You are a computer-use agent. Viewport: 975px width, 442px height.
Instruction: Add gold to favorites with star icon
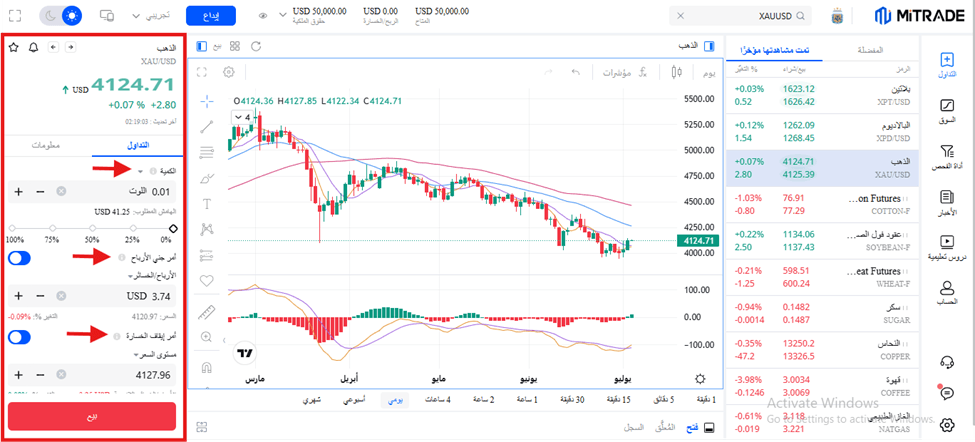(14, 47)
